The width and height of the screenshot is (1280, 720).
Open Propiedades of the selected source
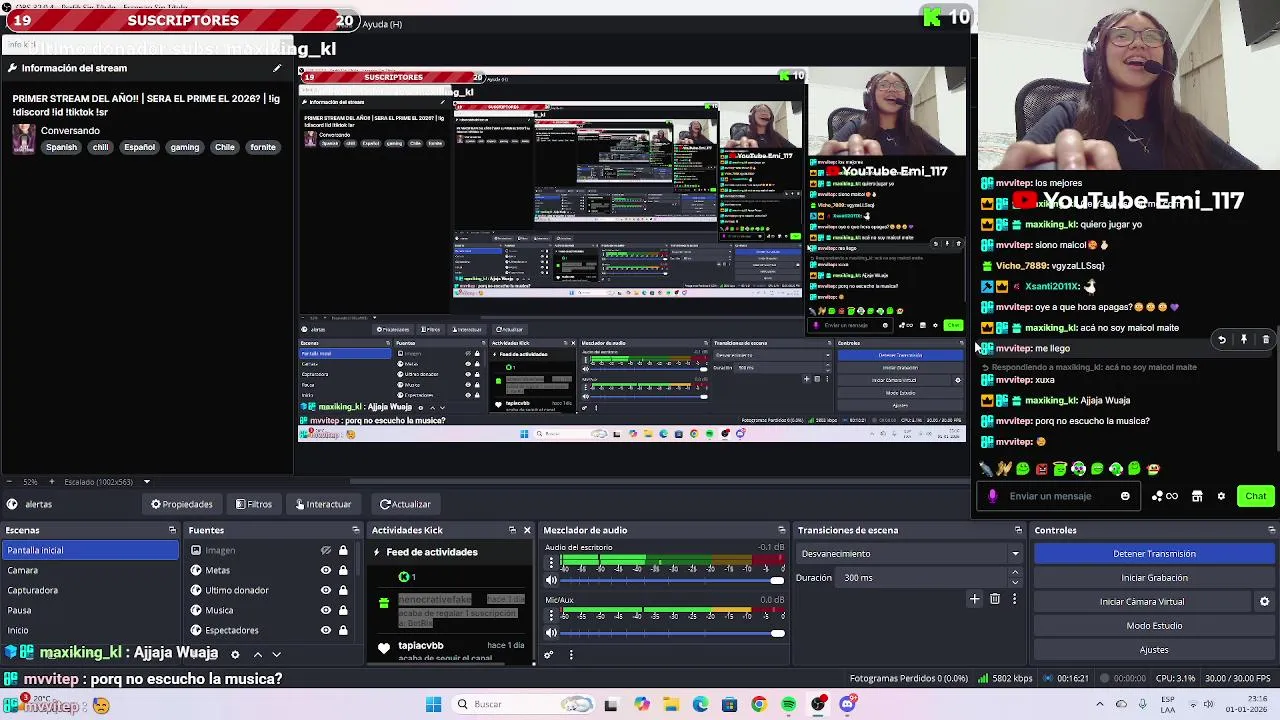[181, 504]
